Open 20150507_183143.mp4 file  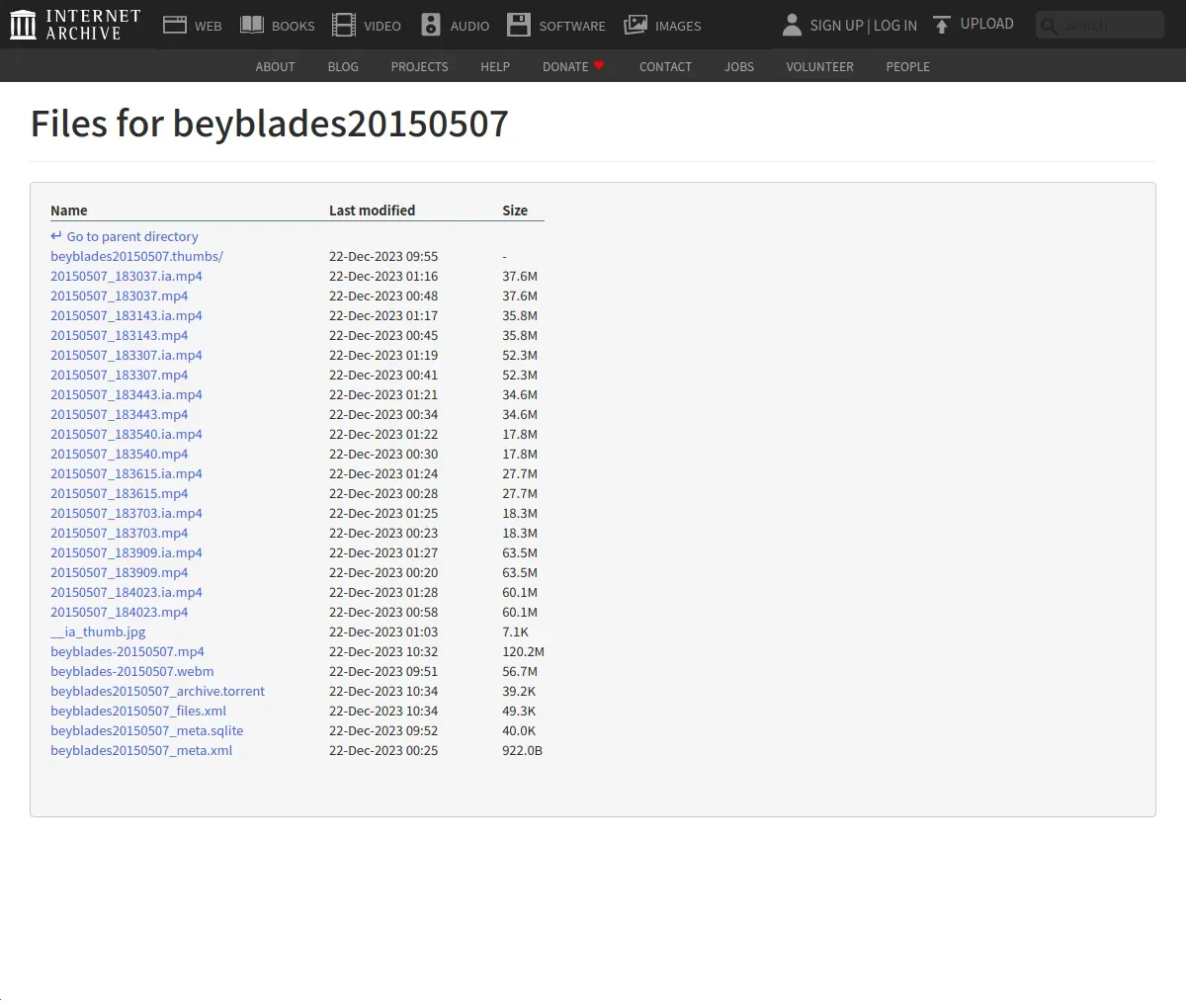119,335
